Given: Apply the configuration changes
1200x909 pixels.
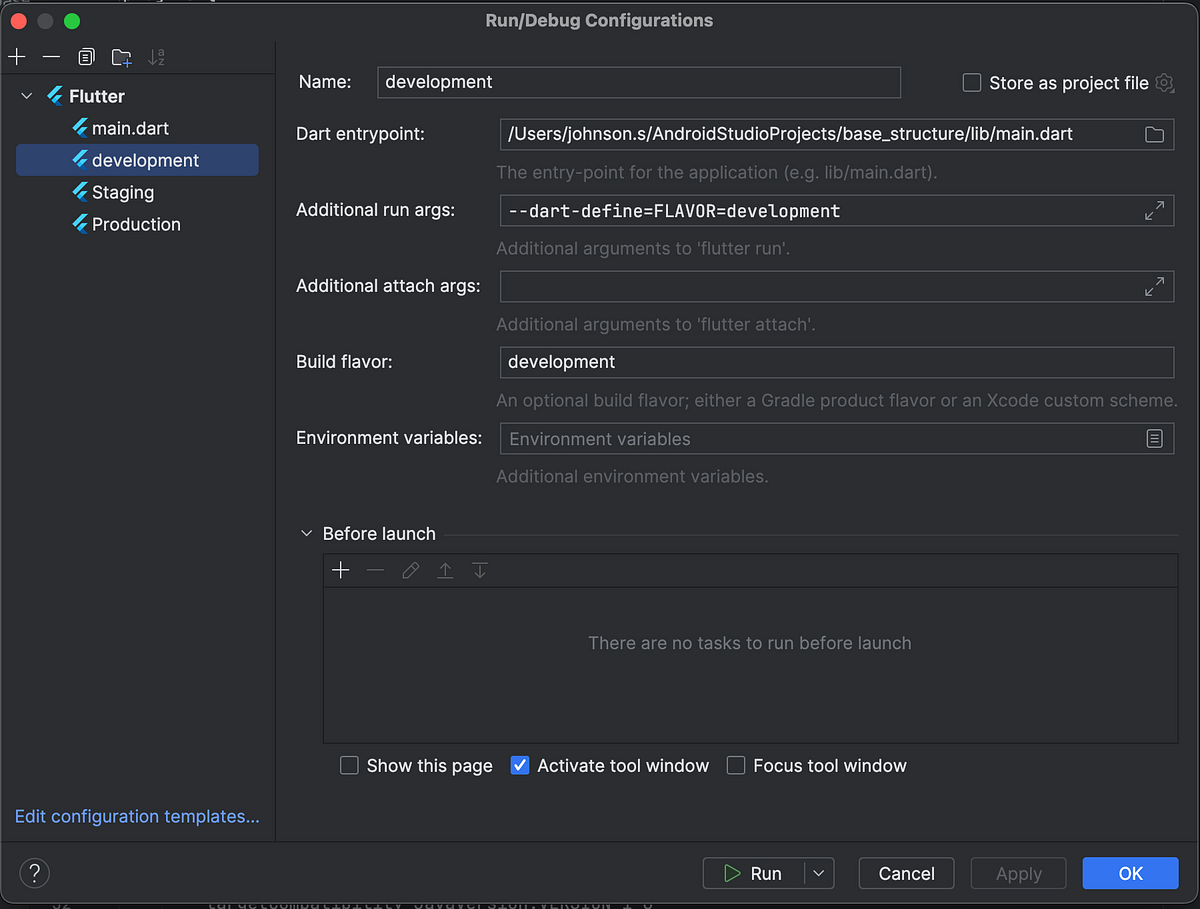Looking at the screenshot, I should tap(1018, 873).
